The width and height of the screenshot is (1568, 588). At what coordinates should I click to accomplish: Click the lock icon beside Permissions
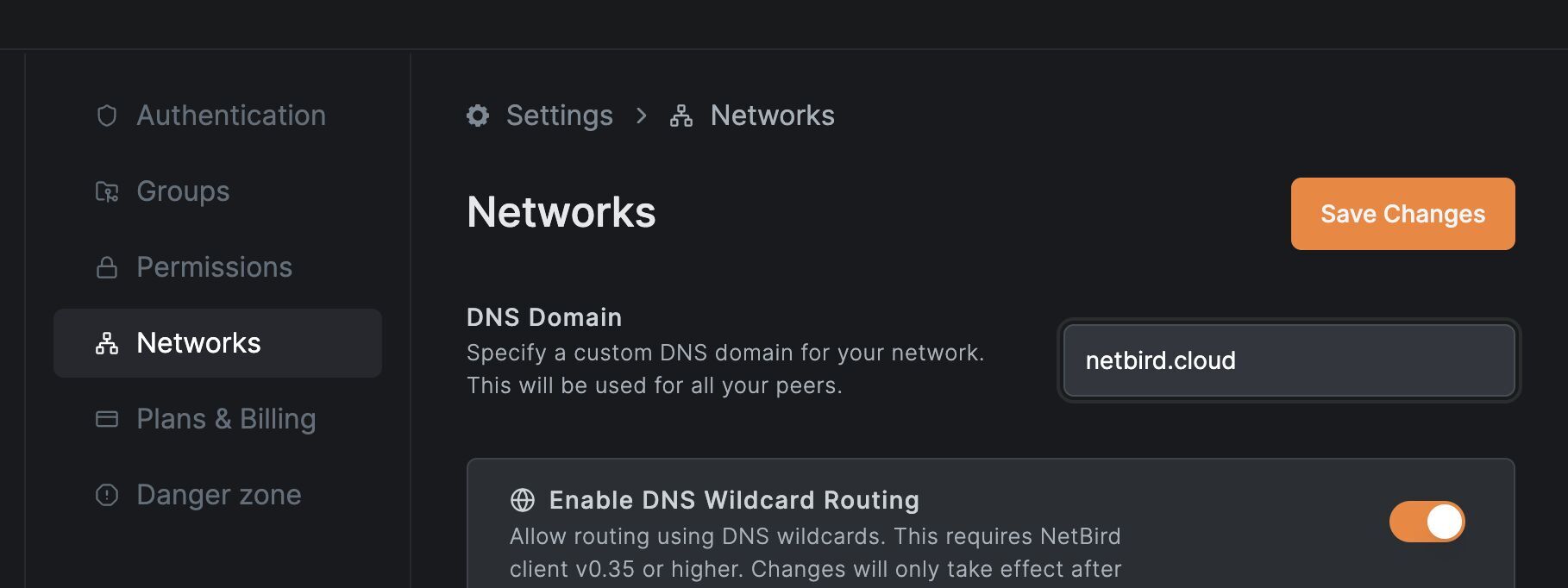coord(107,267)
